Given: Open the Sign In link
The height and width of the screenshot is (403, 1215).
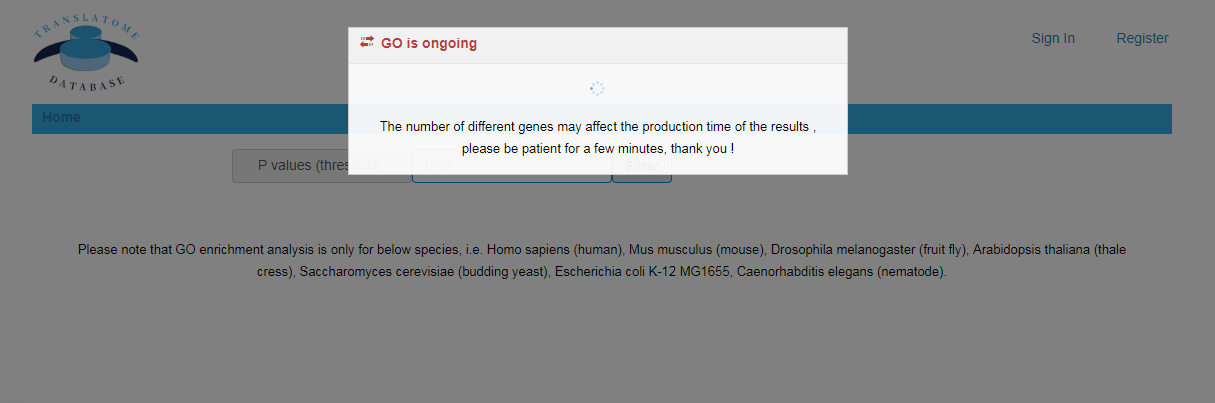Looking at the screenshot, I should 1053,38.
